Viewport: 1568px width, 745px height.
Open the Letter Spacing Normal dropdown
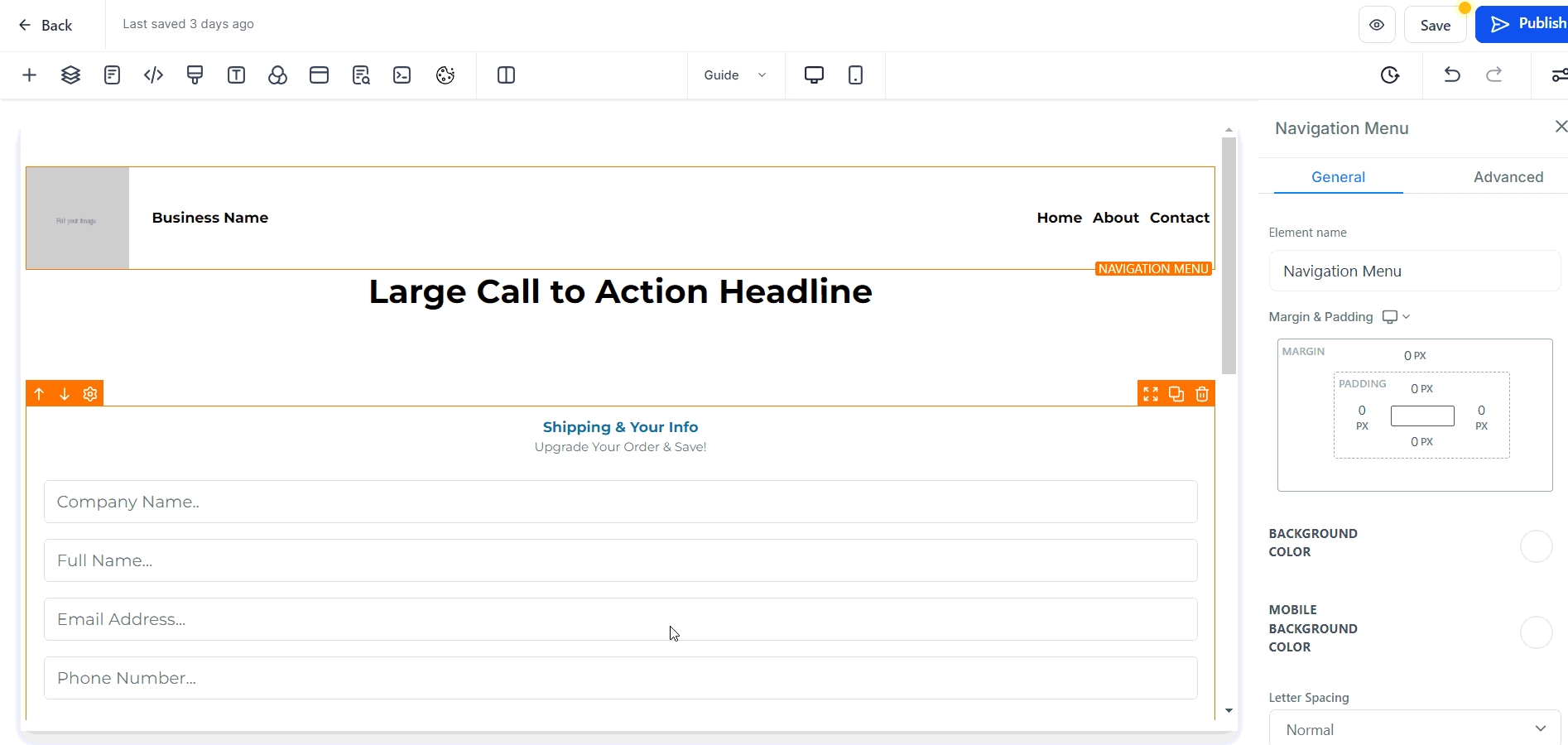point(1414,729)
